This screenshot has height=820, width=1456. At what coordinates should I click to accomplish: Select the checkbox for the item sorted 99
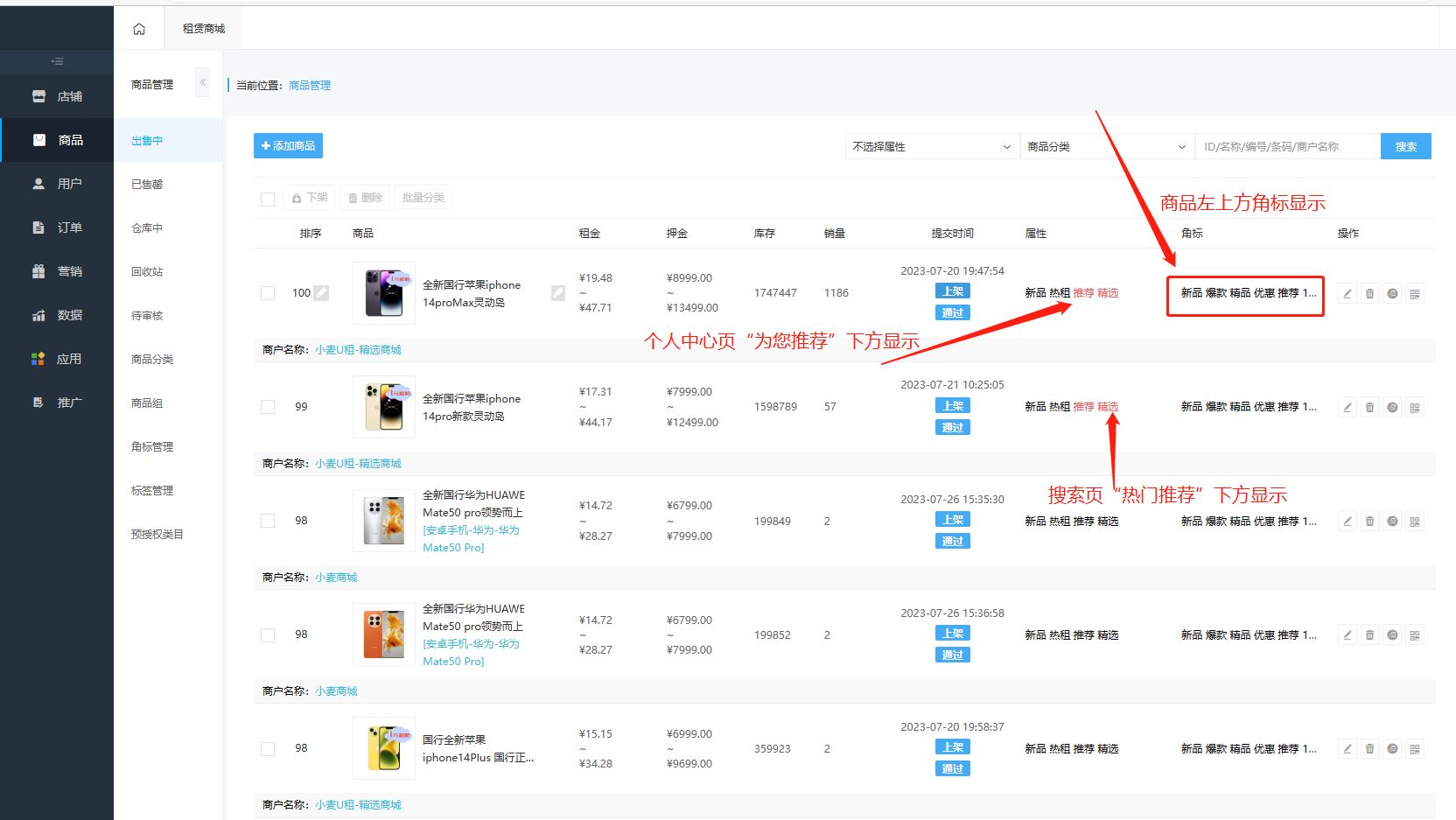pos(268,407)
